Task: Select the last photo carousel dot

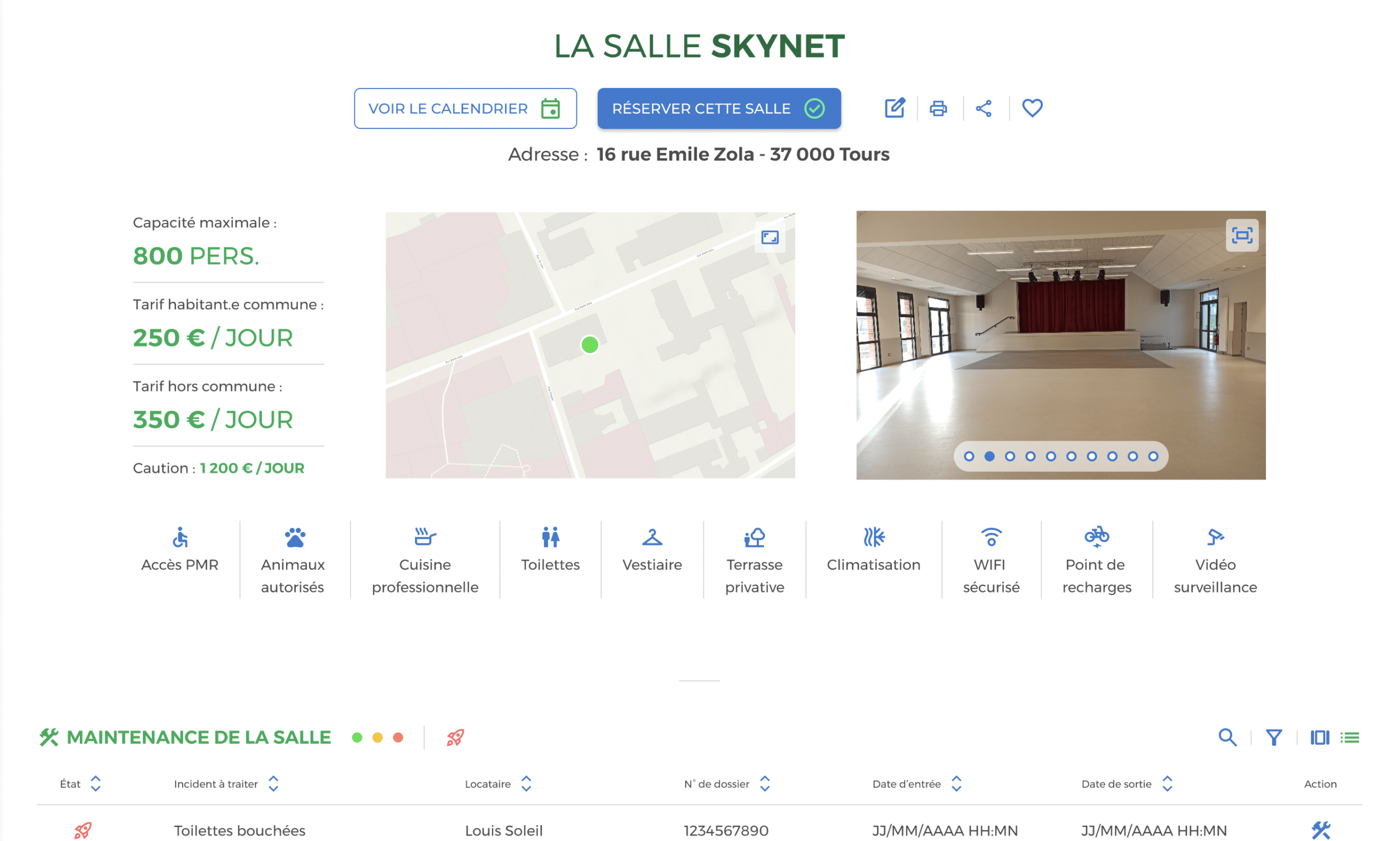Action: click(1153, 456)
